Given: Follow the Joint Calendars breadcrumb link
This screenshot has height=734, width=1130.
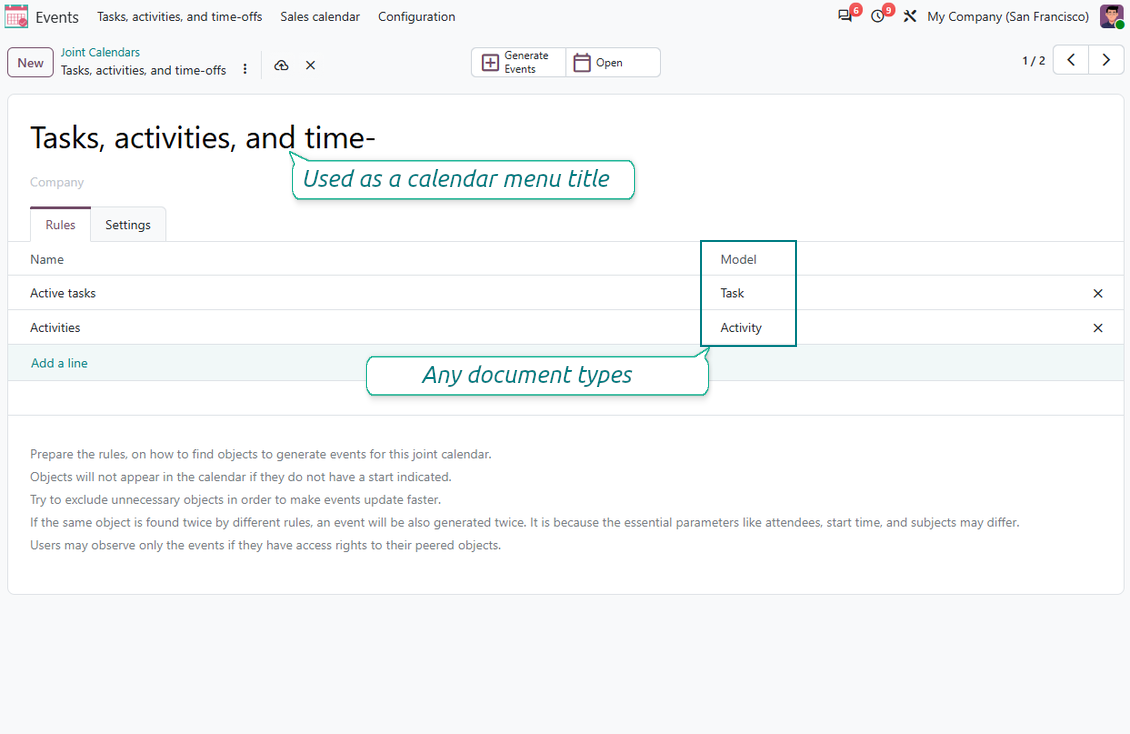Looking at the screenshot, I should pos(100,52).
